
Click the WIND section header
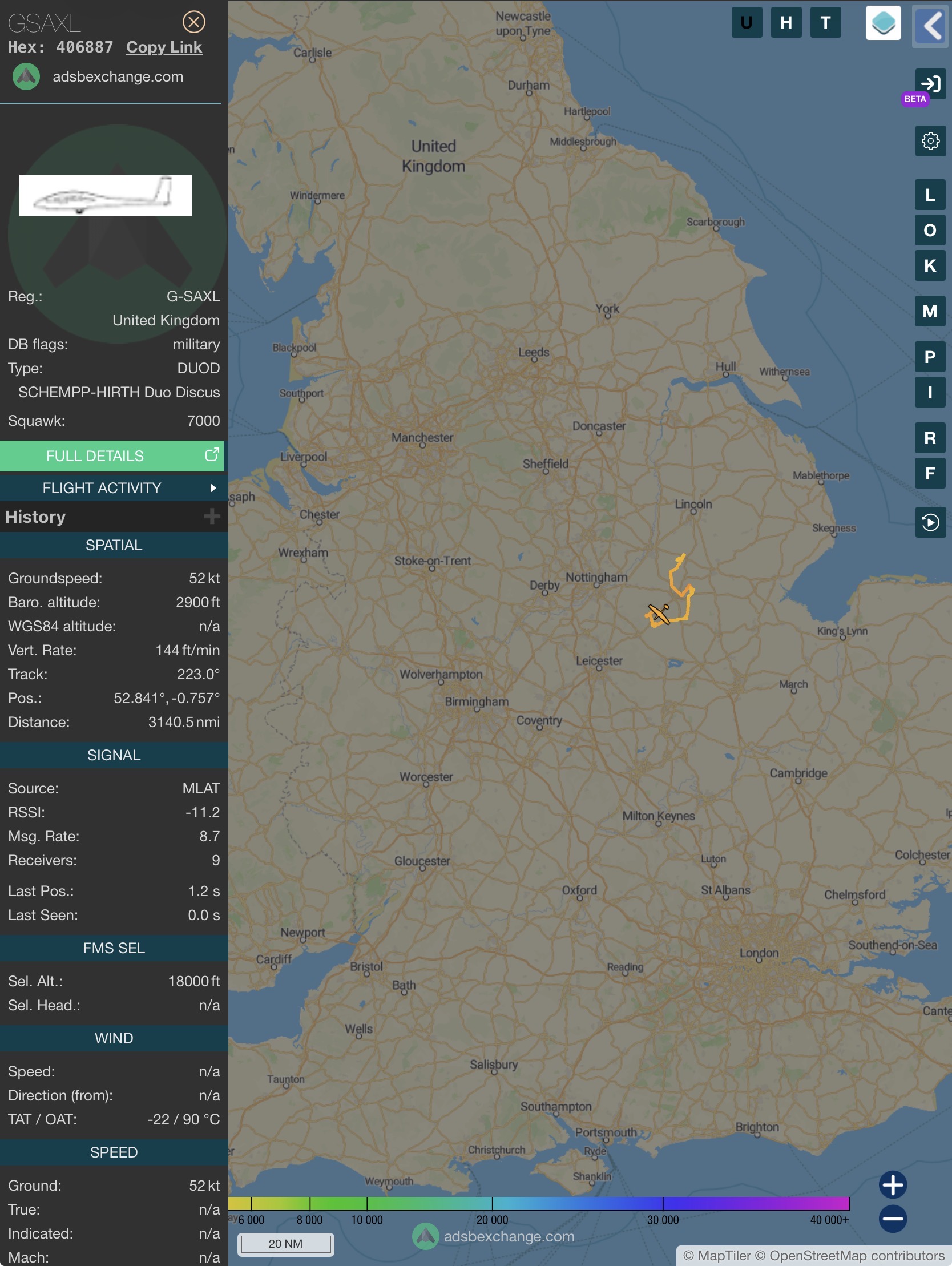point(114,1038)
